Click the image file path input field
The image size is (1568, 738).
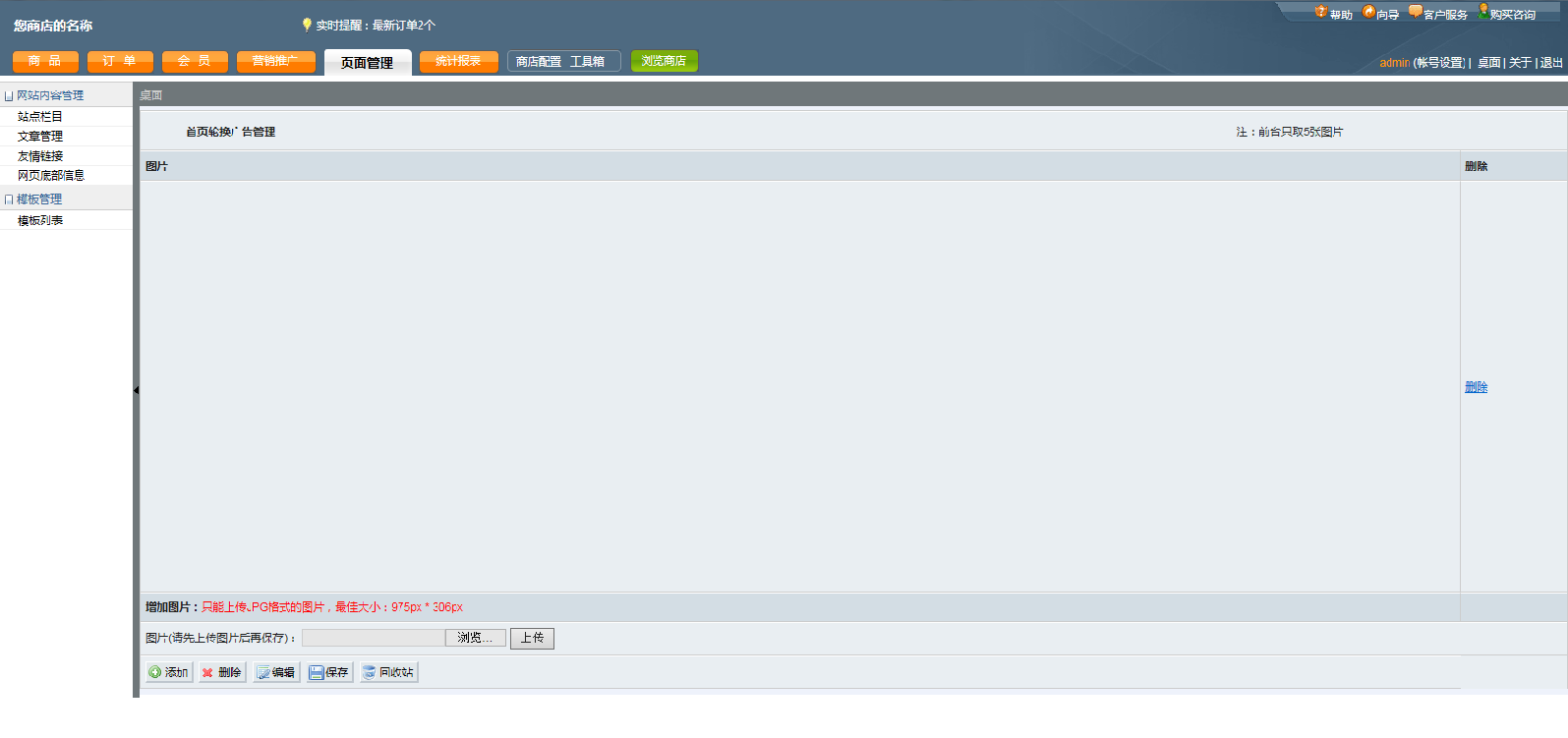pos(374,638)
